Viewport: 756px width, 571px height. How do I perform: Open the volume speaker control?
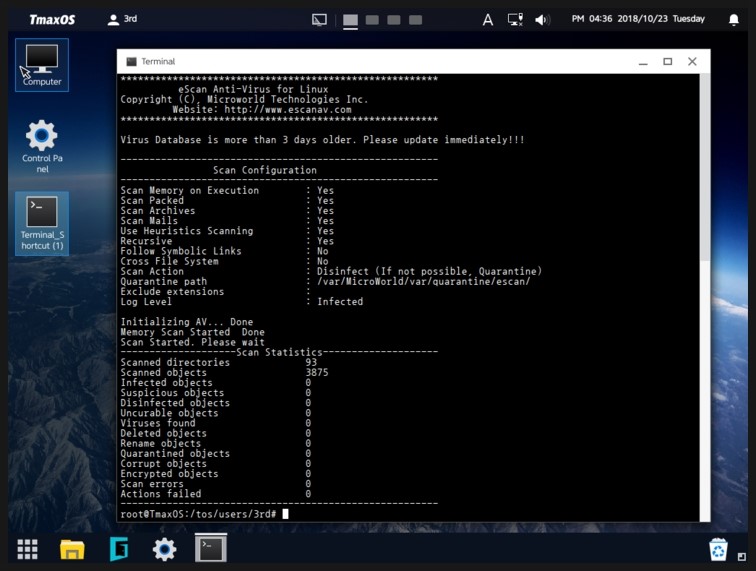pos(542,19)
